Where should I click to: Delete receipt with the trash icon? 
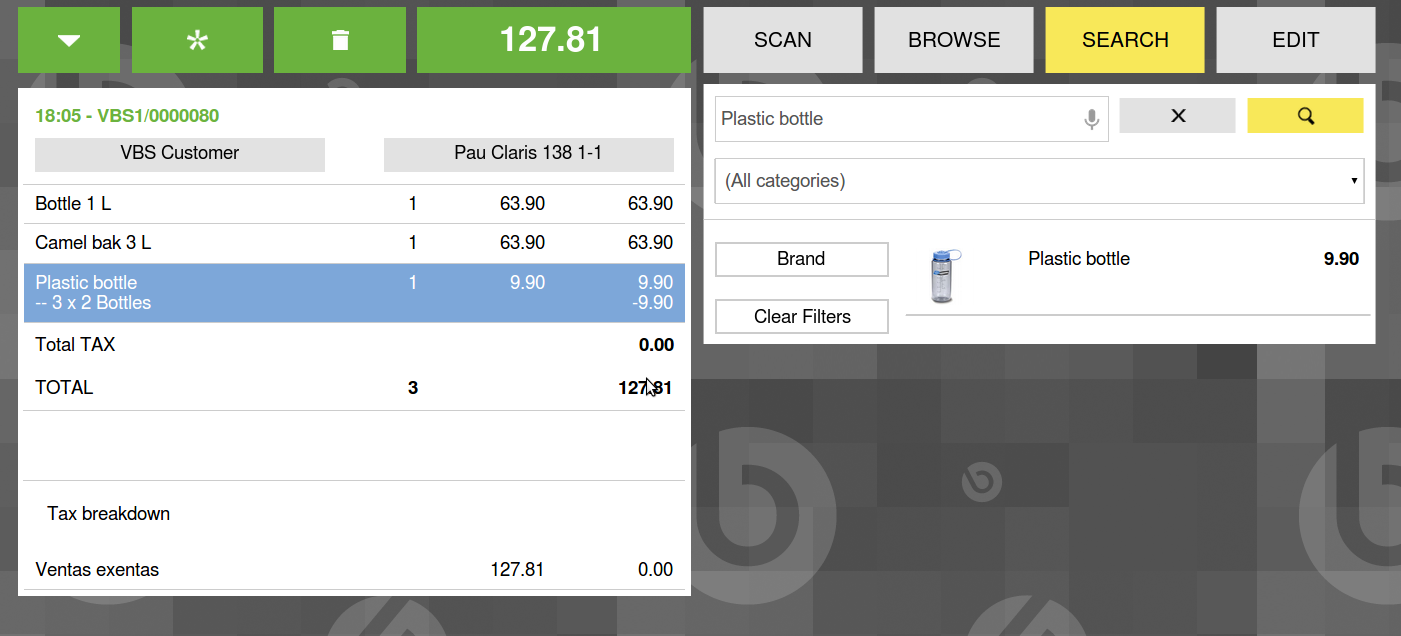coord(340,40)
